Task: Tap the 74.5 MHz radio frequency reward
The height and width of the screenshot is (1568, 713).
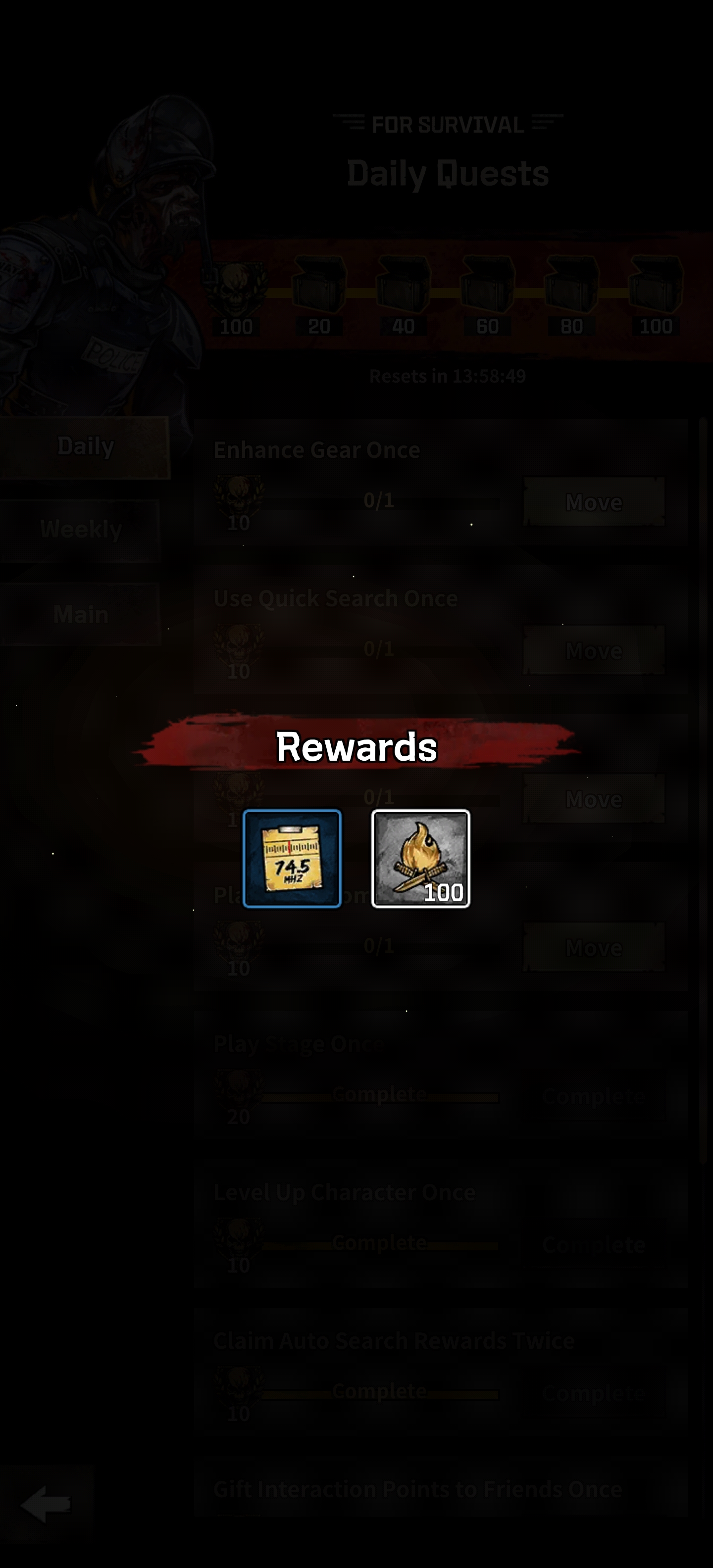Action: coord(292,858)
